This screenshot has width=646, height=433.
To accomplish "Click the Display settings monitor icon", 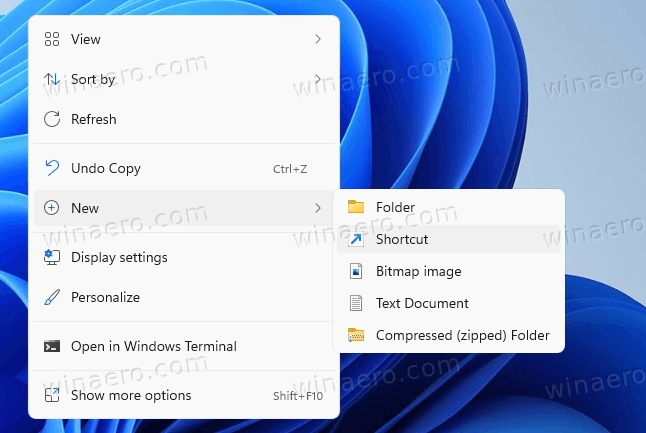I will pyautogui.click(x=52, y=257).
